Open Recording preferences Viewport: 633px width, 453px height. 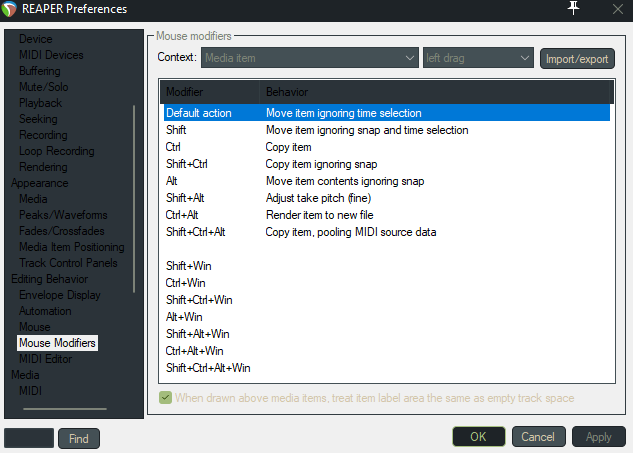43,135
